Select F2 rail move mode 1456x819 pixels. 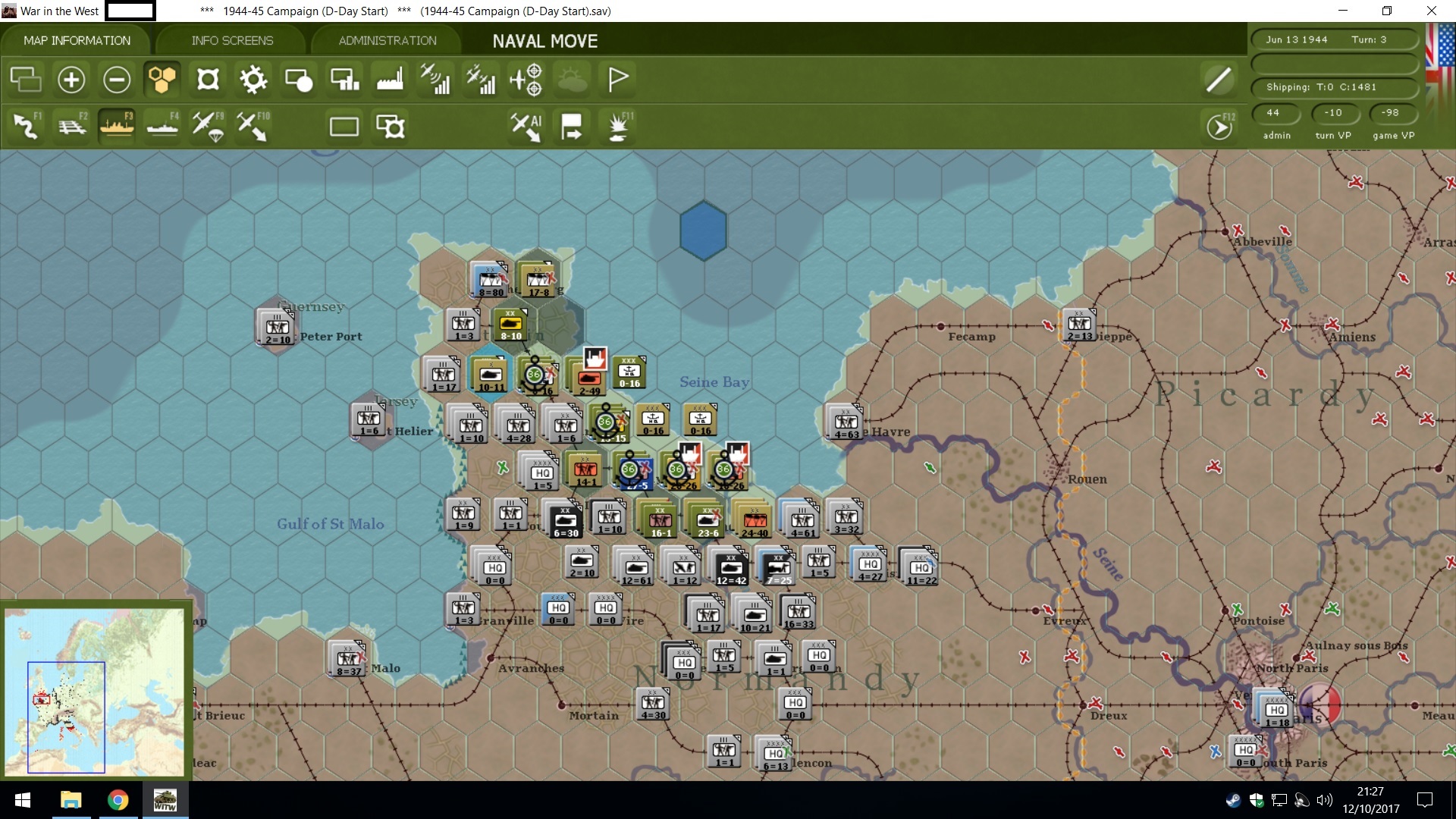click(73, 125)
